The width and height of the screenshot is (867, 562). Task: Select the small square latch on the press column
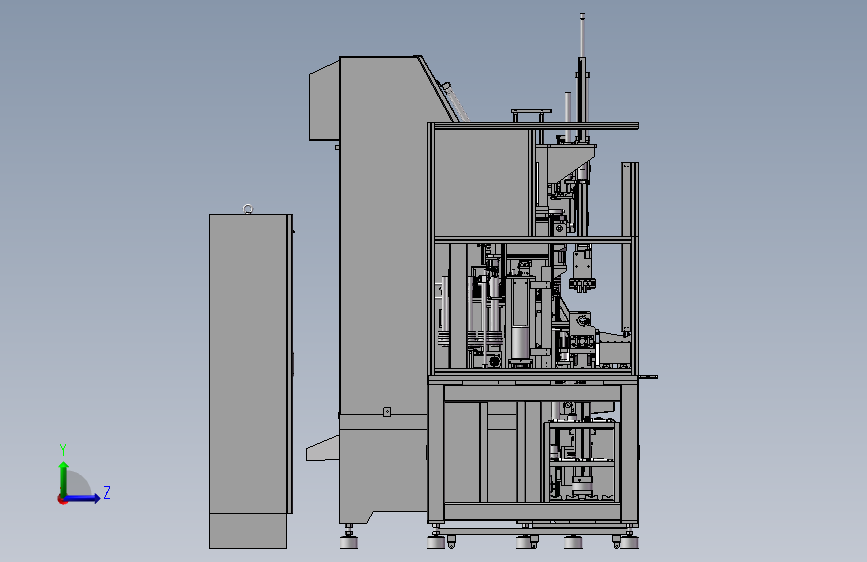(x=387, y=412)
